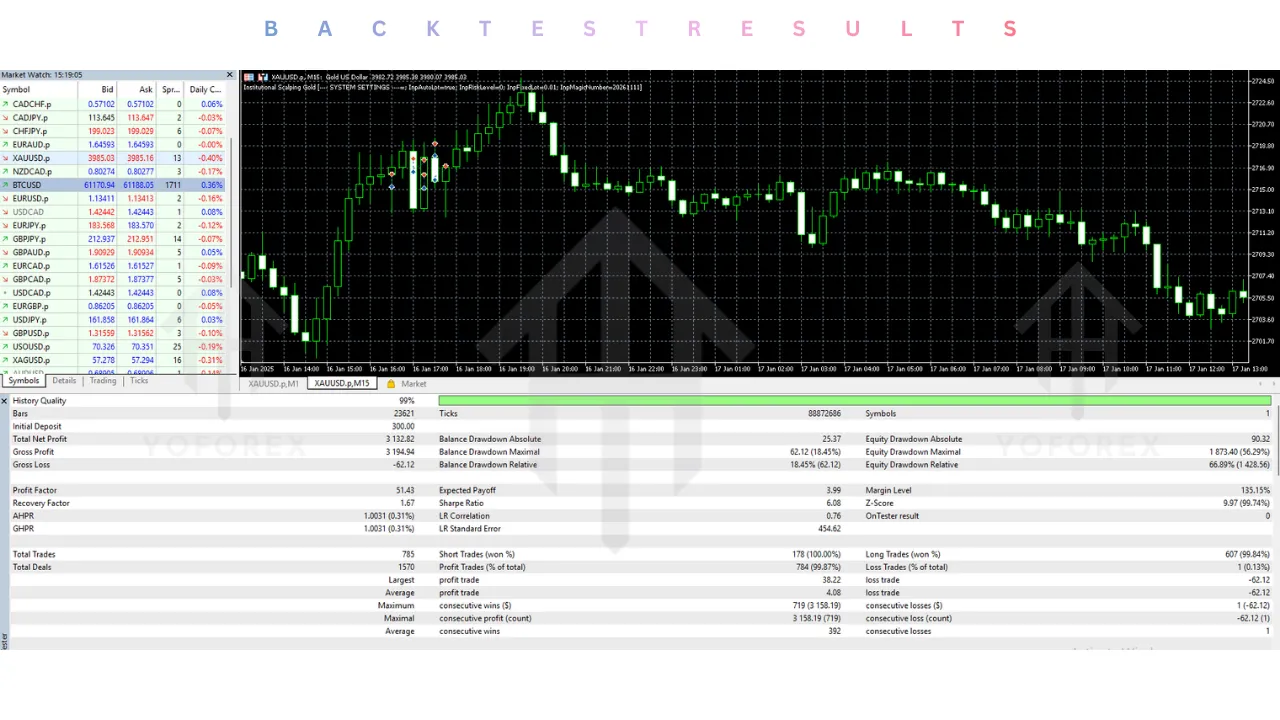Select the EURJPY.p symbol
This screenshot has width=1280, height=720.
click(30, 226)
